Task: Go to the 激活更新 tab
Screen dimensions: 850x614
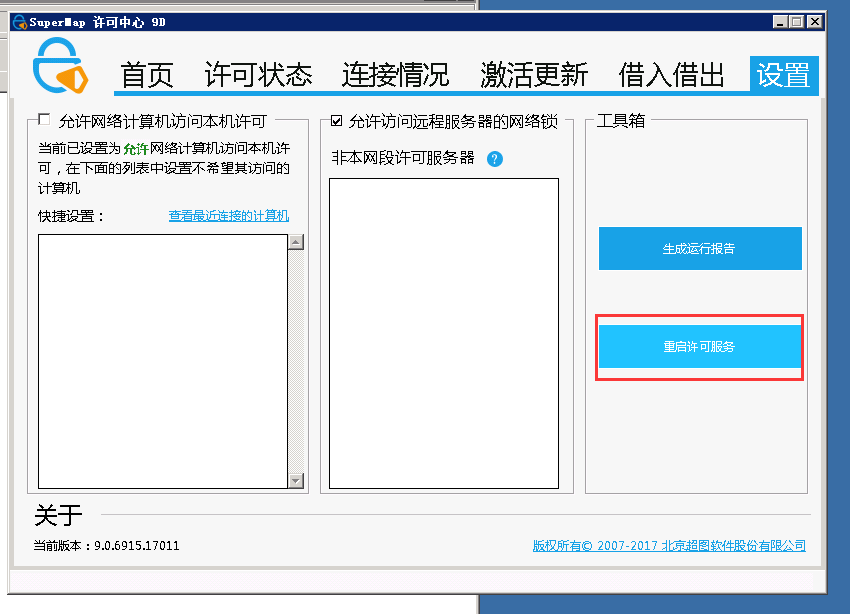Action: (x=534, y=75)
